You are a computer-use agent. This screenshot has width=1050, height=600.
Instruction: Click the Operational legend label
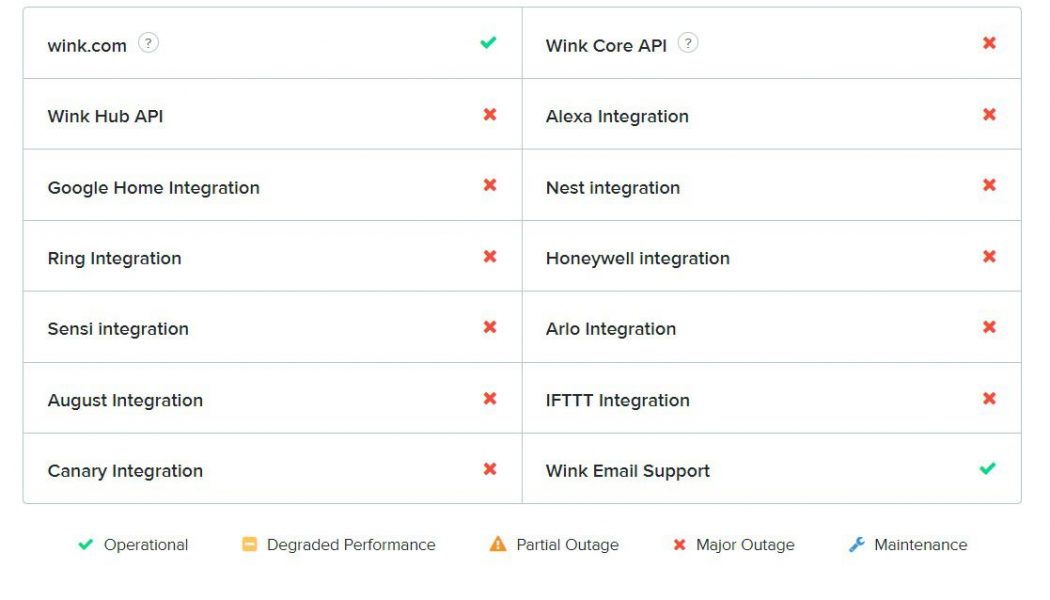click(144, 544)
